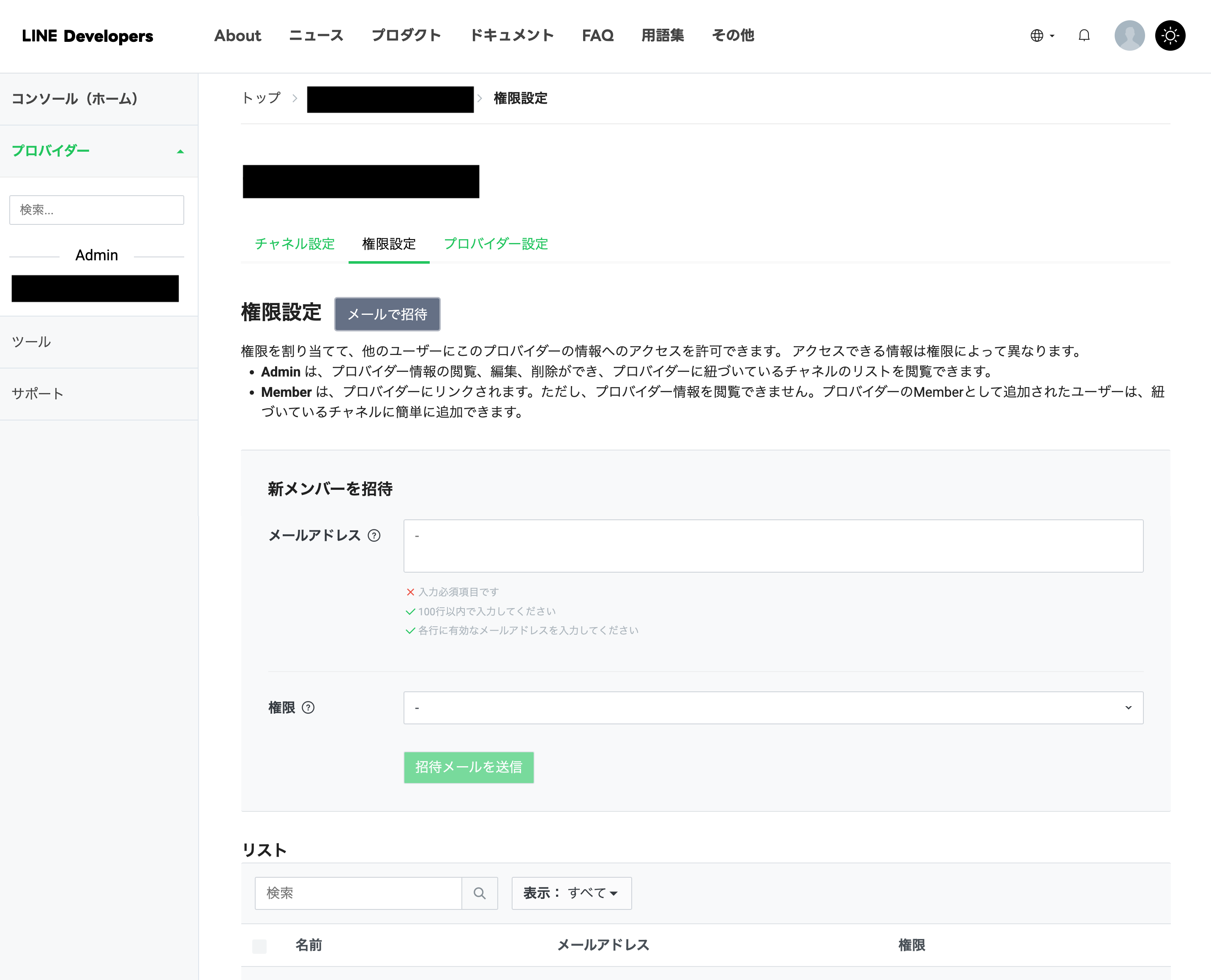Viewport: 1211px width, 980px height.
Task: Open the ドキュメント menu in top nav
Action: point(512,35)
